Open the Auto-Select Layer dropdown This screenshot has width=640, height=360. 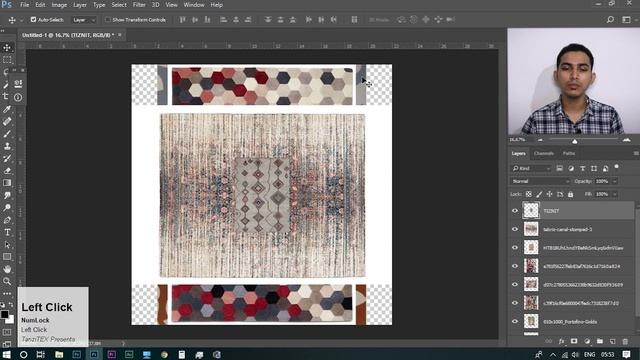click(84, 20)
